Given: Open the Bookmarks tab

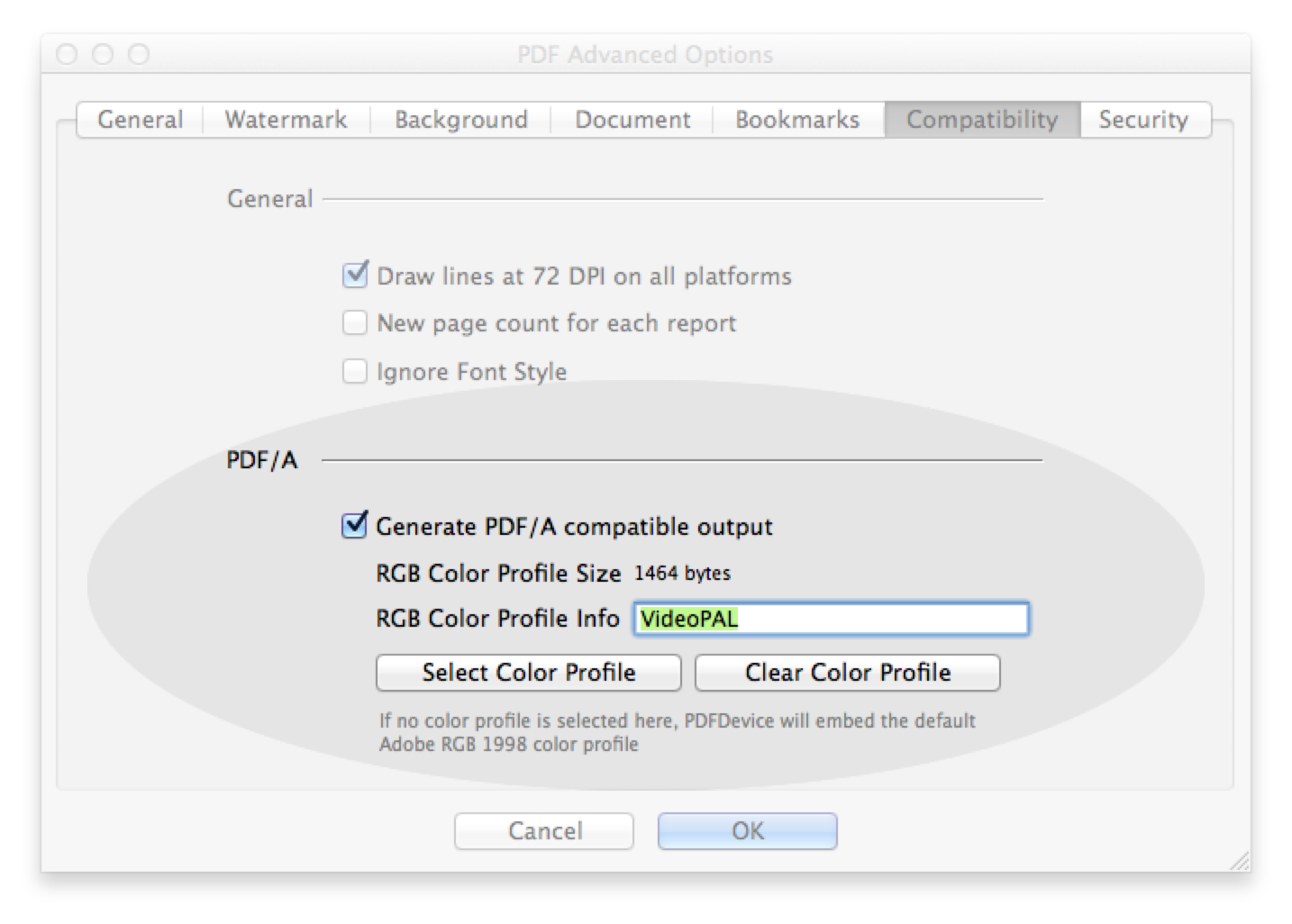Looking at the screenshot, I should pos(798,120).
